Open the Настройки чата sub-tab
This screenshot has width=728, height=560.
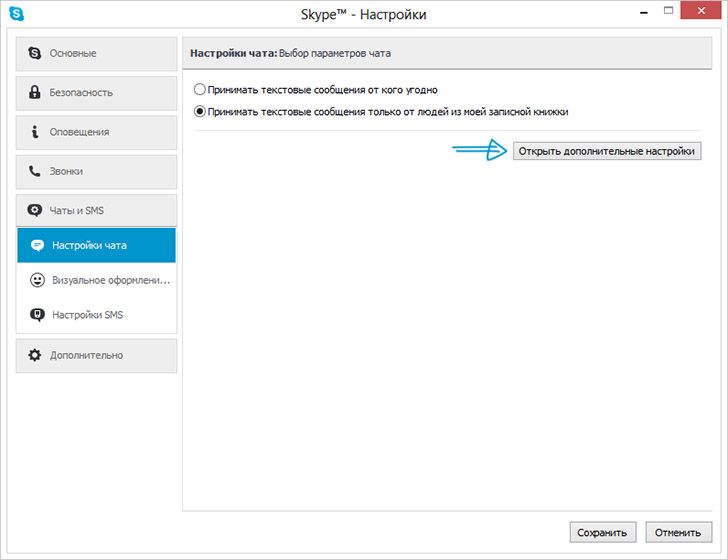point(97,245)
